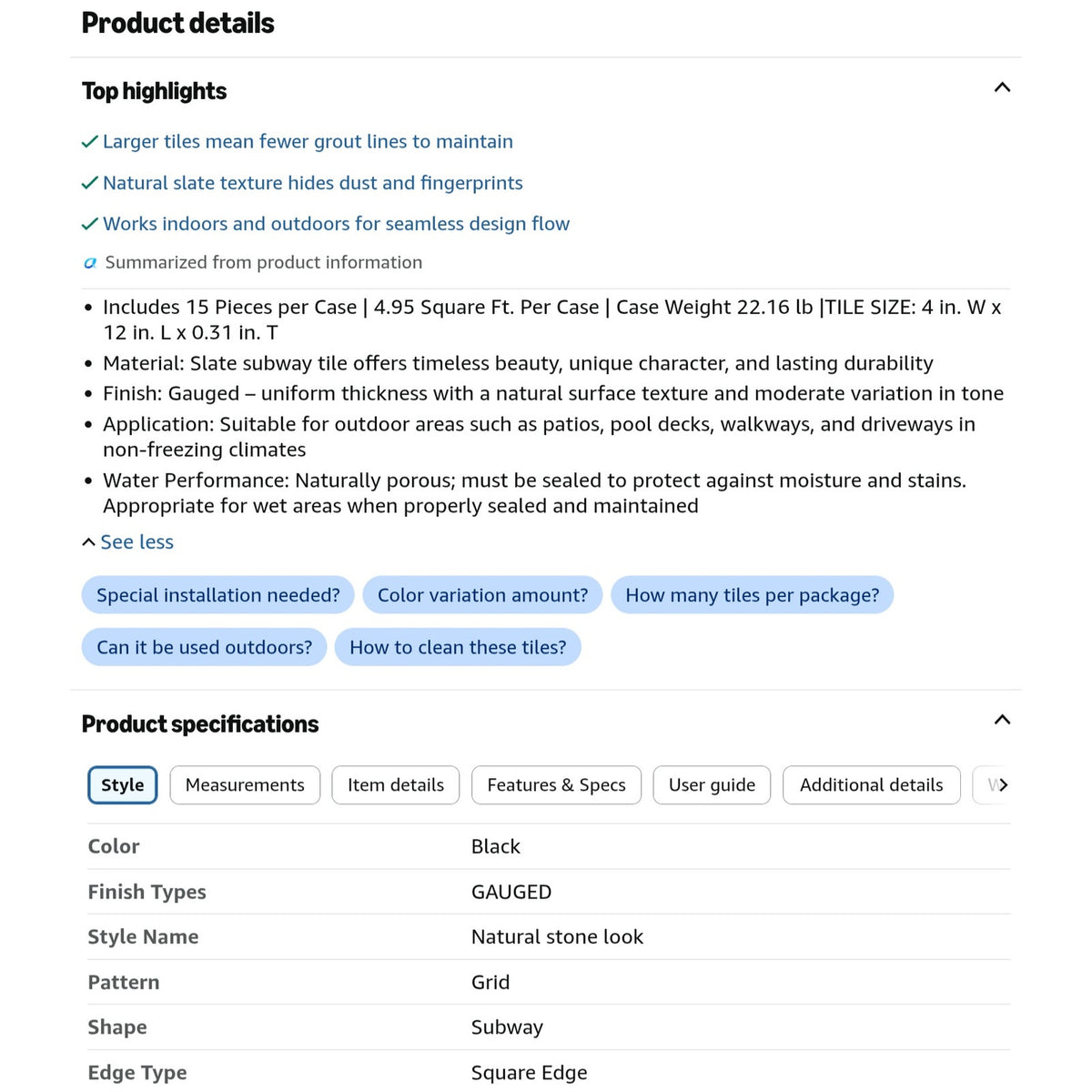Click 'How to clean these tiles?' chip
This screenshot has width=1092, height=1092.
coord(458,647)
